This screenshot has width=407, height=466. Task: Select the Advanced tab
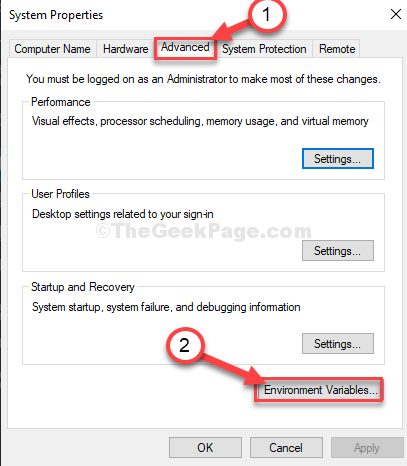(x=185, y=47)
